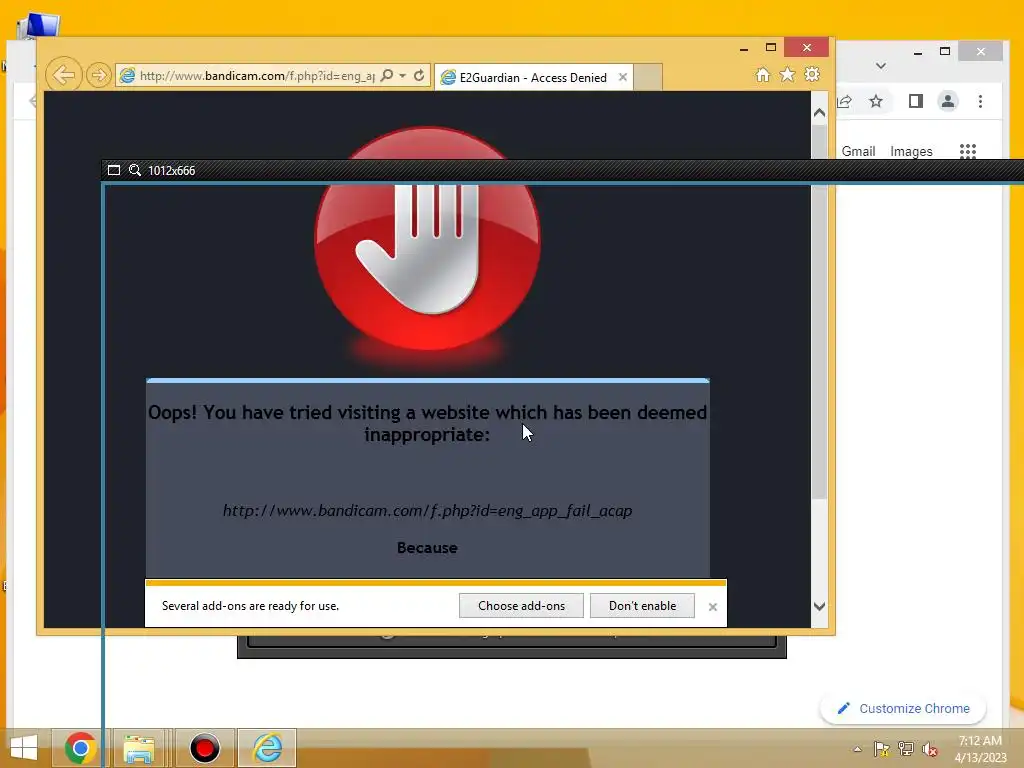Open Favorites star in Internet Explorer
Image resolution: width=1024 pixels, height=768 pixels.
coord(787,74)
